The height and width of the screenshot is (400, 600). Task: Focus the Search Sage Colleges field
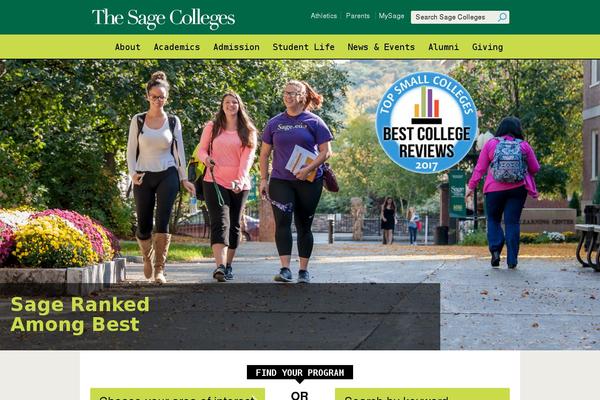pos(453,17)
